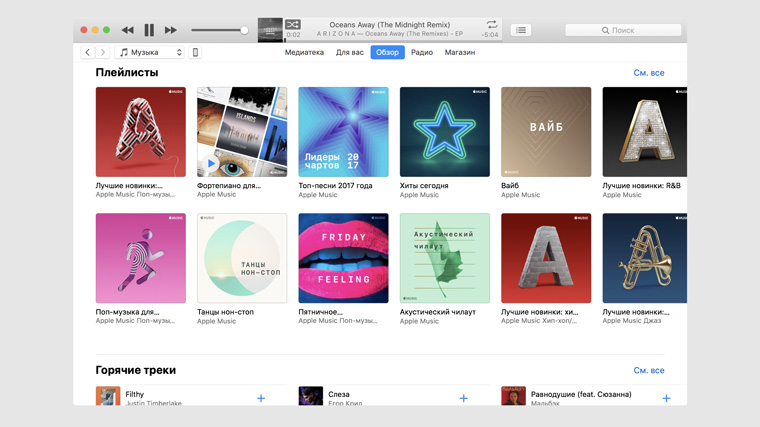This screenshot has width=760, height=427.
Task: Click the Слеза song title
Action: pyautogui.click(x=339, y=395)
